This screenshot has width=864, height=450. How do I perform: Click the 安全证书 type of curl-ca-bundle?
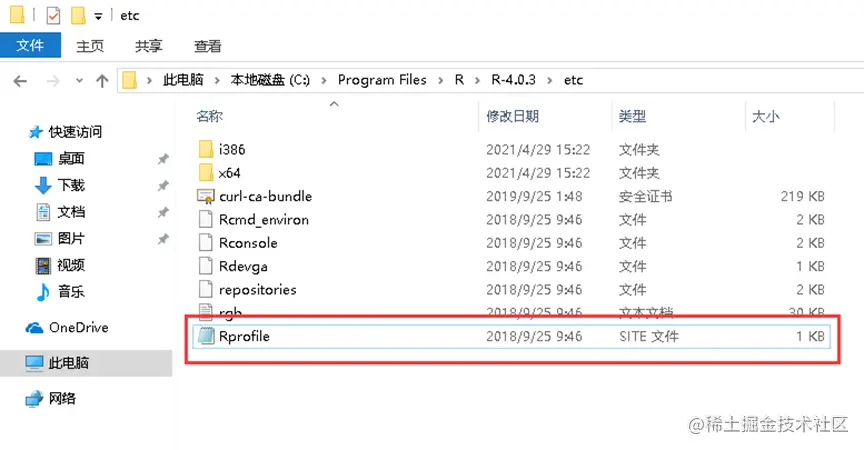645,196
